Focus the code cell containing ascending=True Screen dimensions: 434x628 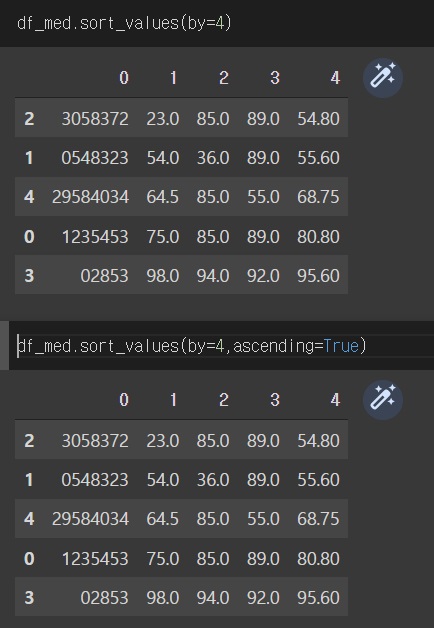[221, 346]
